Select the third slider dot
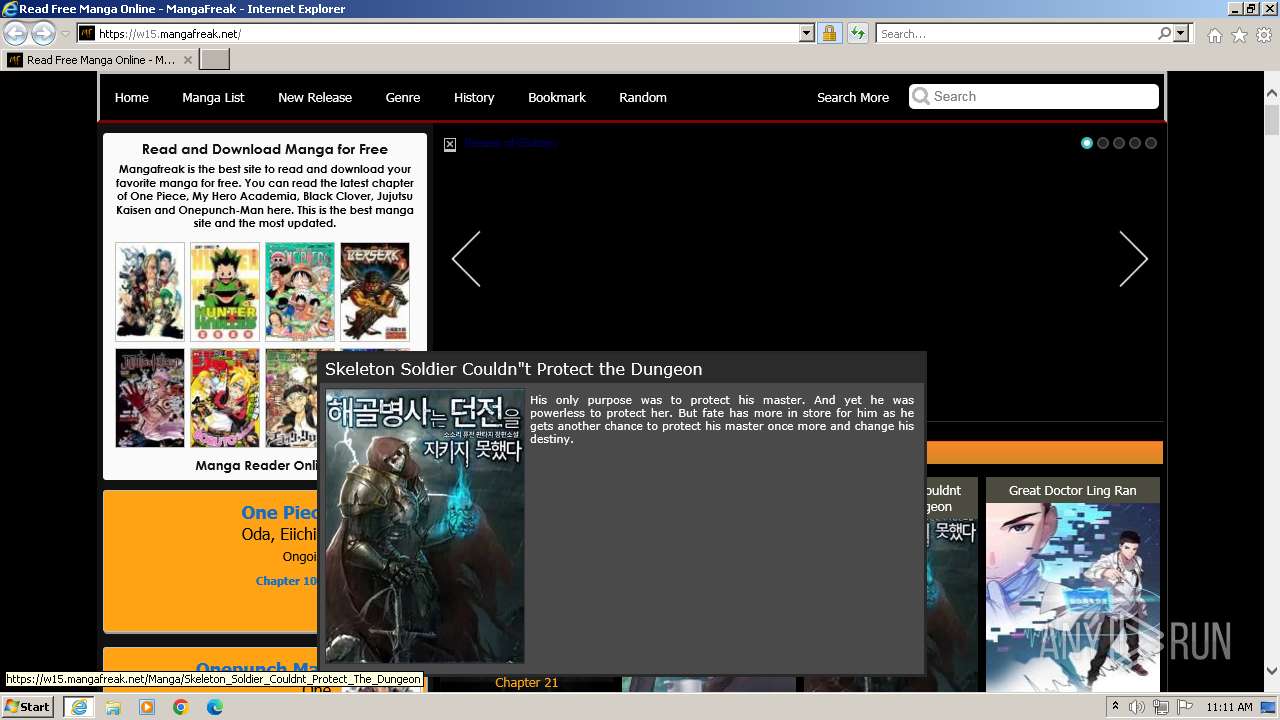 point(1119,143)
